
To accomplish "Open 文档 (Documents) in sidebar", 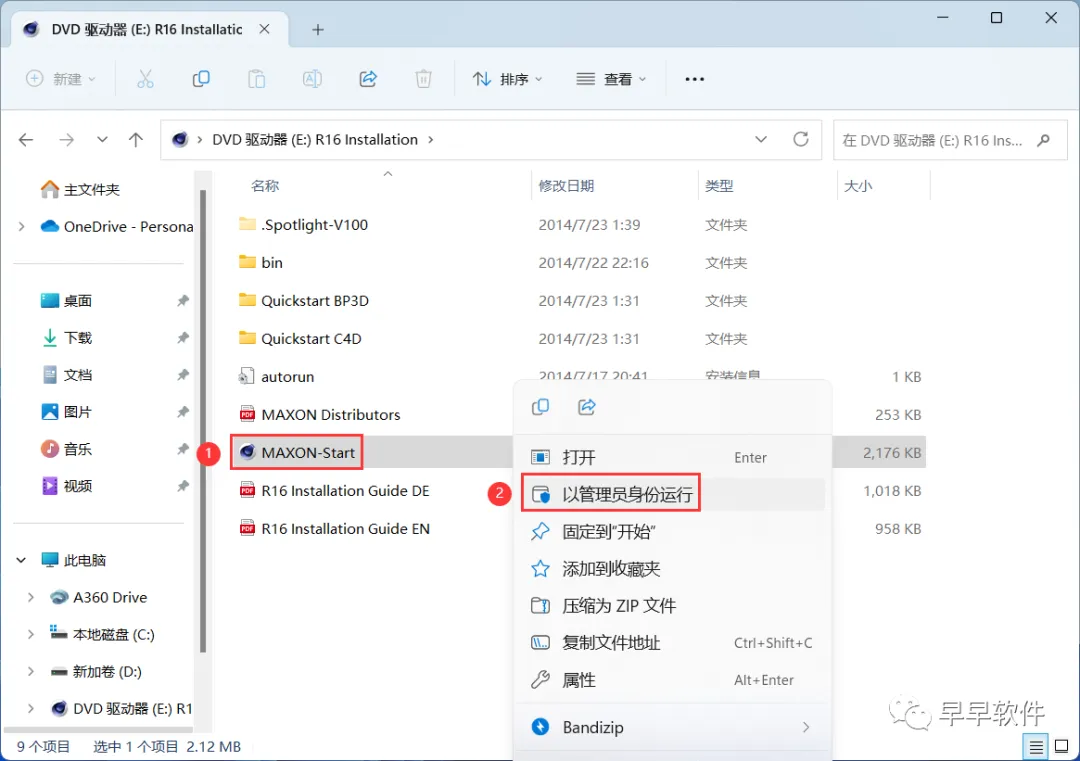I will tap(66, 375).
